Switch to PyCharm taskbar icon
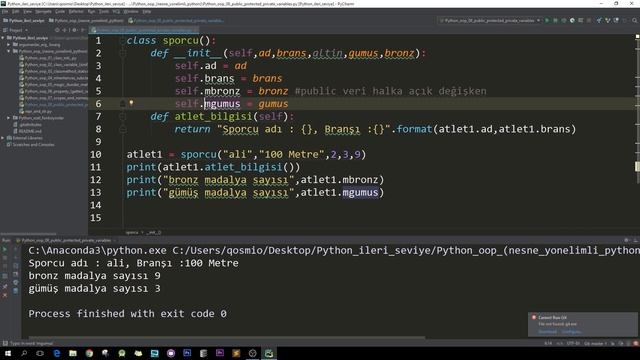Viewport: 640px width, 360px height. (269, 353)
